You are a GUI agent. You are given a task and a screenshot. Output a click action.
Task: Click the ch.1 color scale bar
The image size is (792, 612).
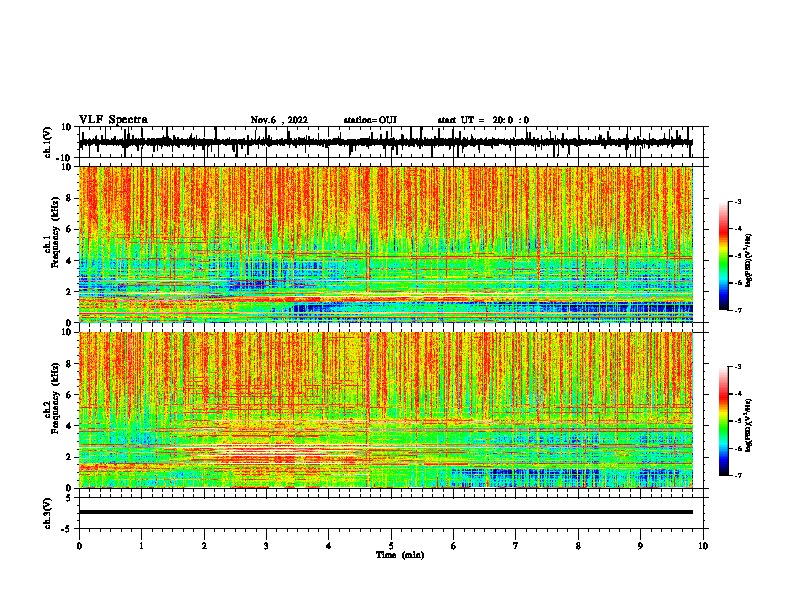pyautogui.click(x=724, y=256)
